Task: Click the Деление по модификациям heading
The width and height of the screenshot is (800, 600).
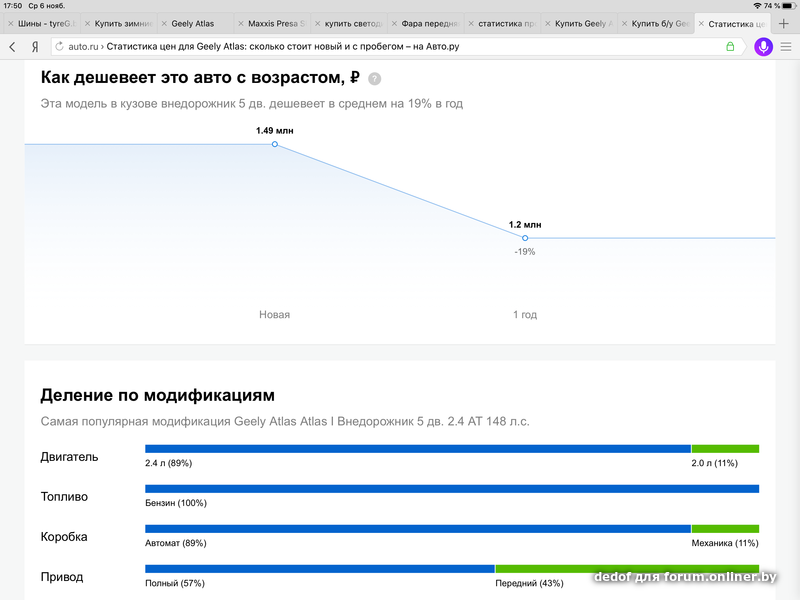Action: point(158,395)
